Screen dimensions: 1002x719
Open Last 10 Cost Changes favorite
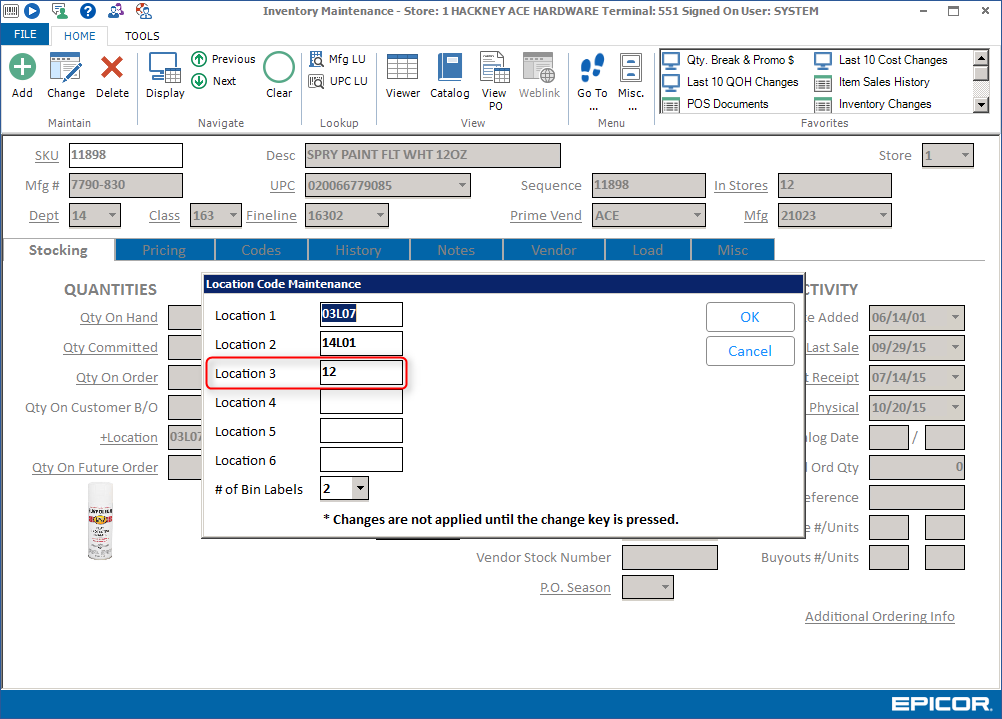tap(881, 60)
